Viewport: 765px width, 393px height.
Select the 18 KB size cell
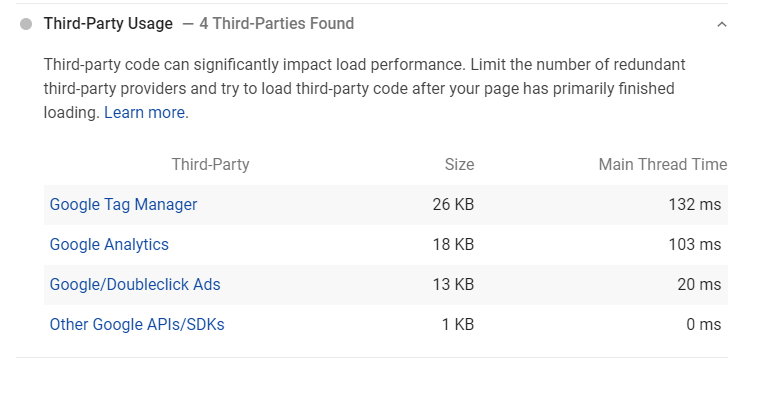(453, 244)
